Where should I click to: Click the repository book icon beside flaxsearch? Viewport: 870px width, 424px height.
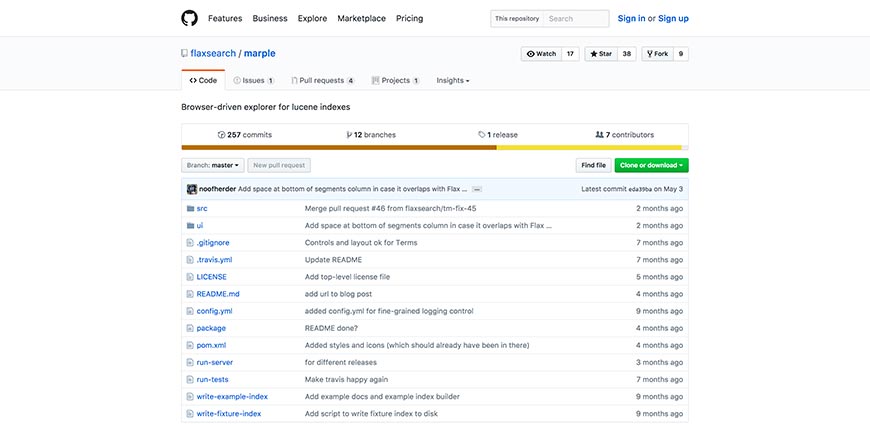click(x=184, y=53)
